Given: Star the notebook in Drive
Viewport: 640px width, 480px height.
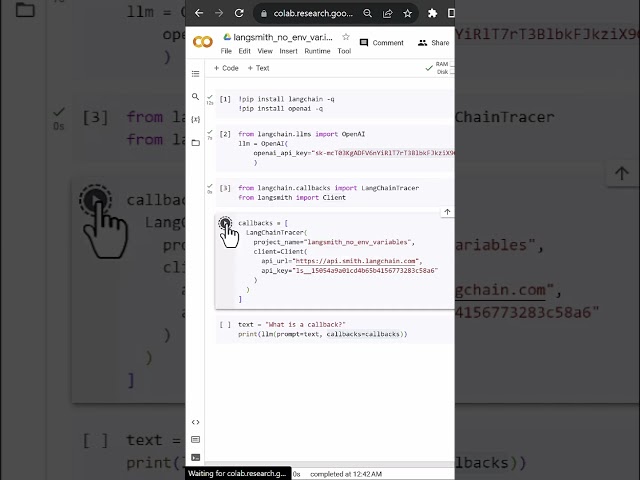Looking at the screenshot, I should (x=346, y=37).
